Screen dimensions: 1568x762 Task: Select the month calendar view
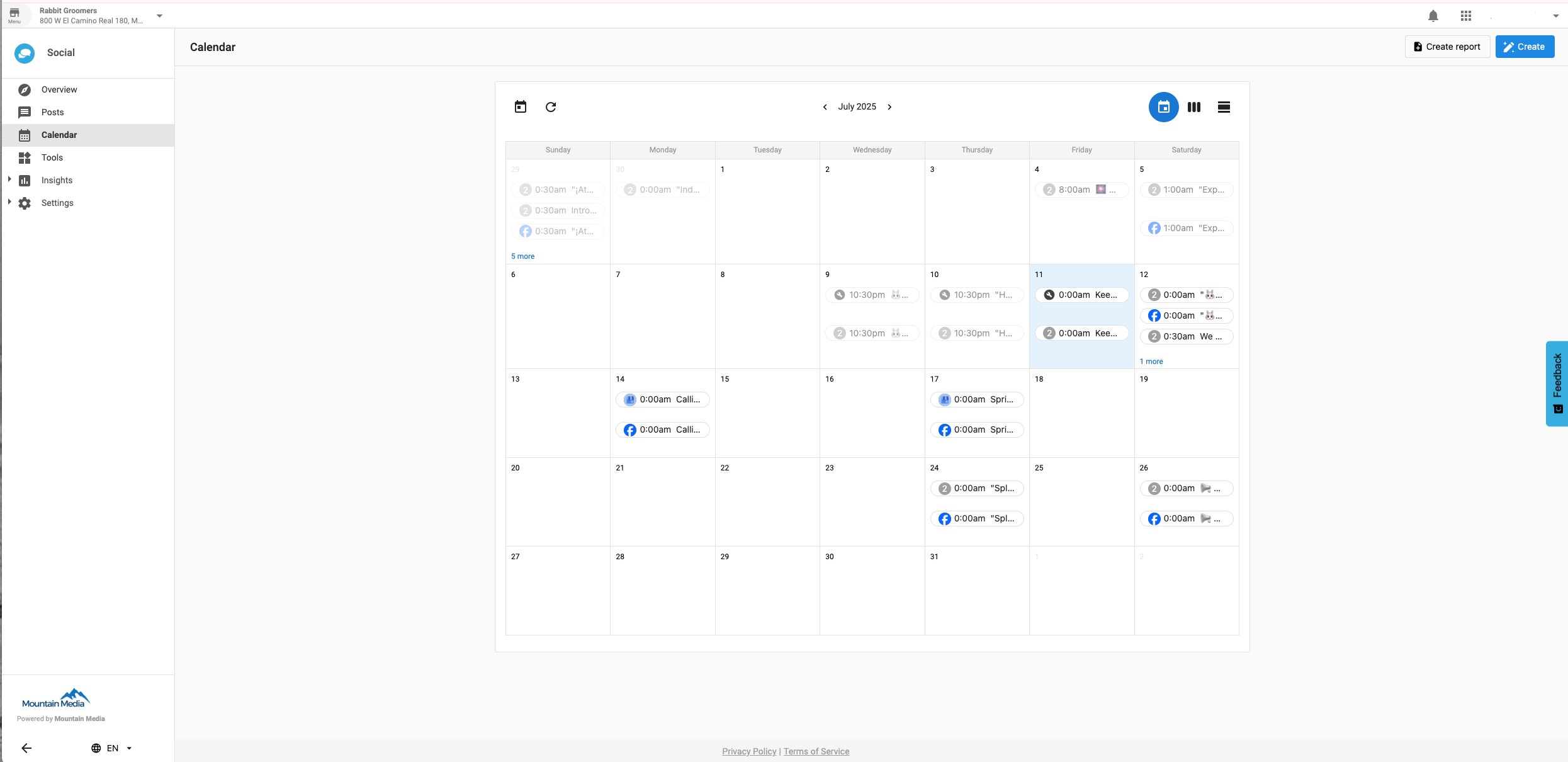point(1163,107)
